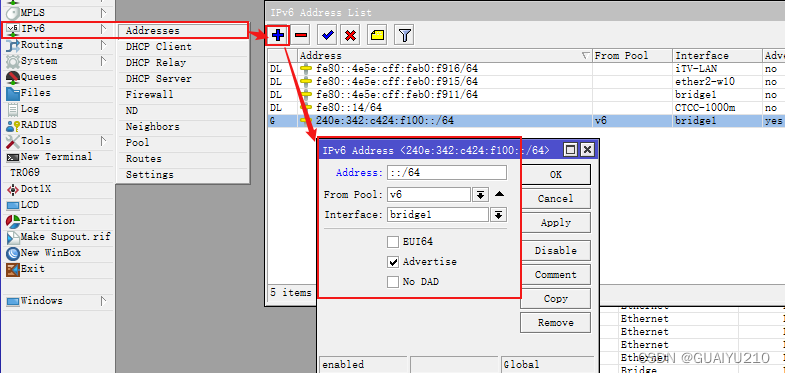Screen dimensions: 785x373
Task: Select Firewall in IPv6 submenu
Action: 183,95
